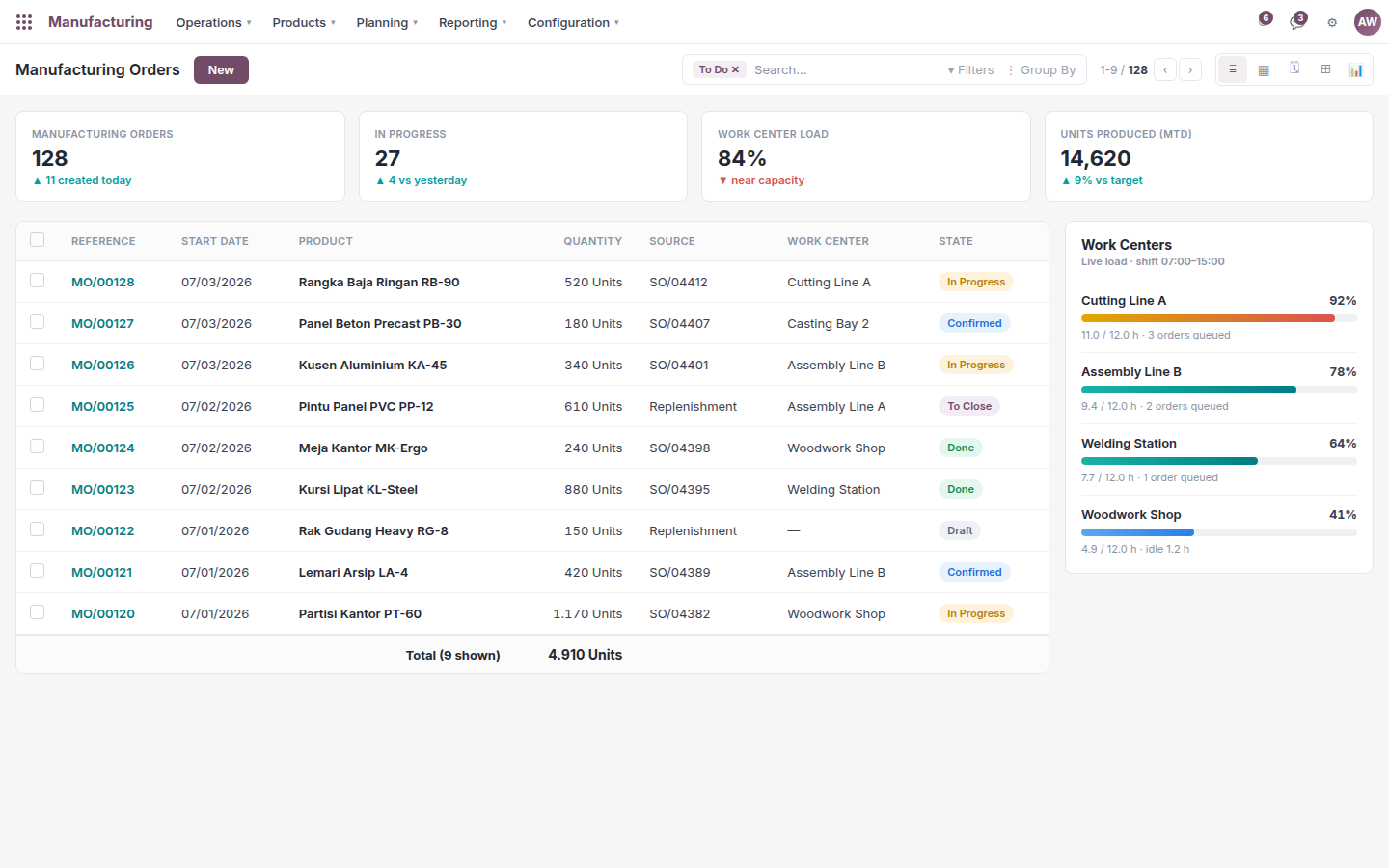The height and width of the screenshot is (868, 1389).
Task: Tick the checkbox for MO/00124
Action: point(38,447)
